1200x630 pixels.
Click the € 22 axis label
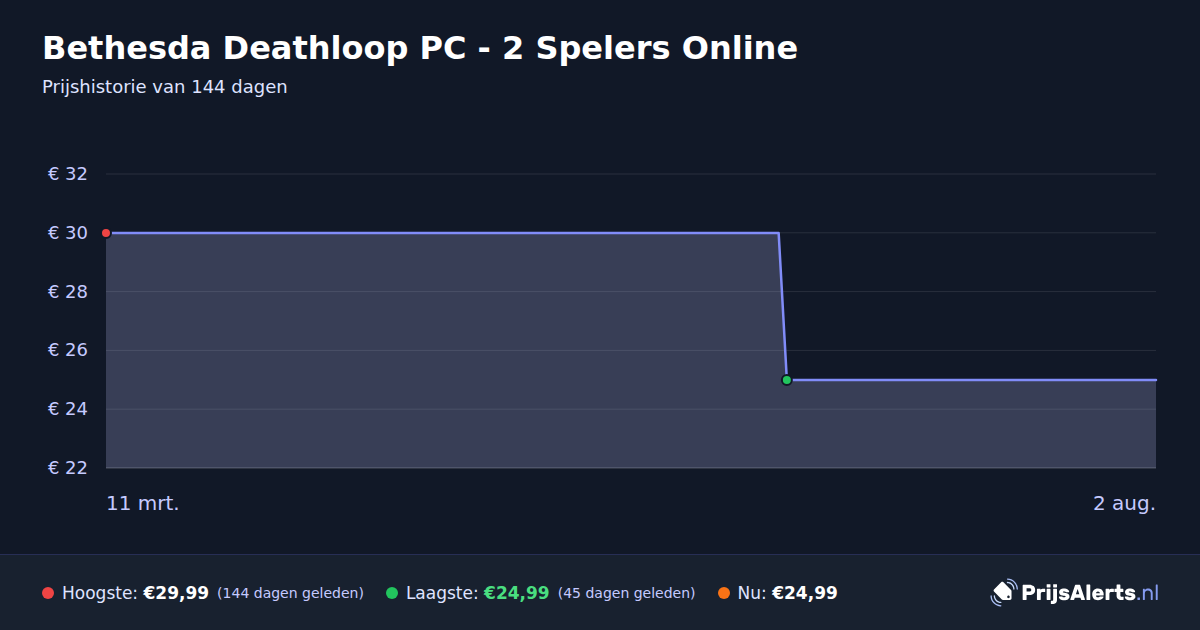tap(68, 468)
